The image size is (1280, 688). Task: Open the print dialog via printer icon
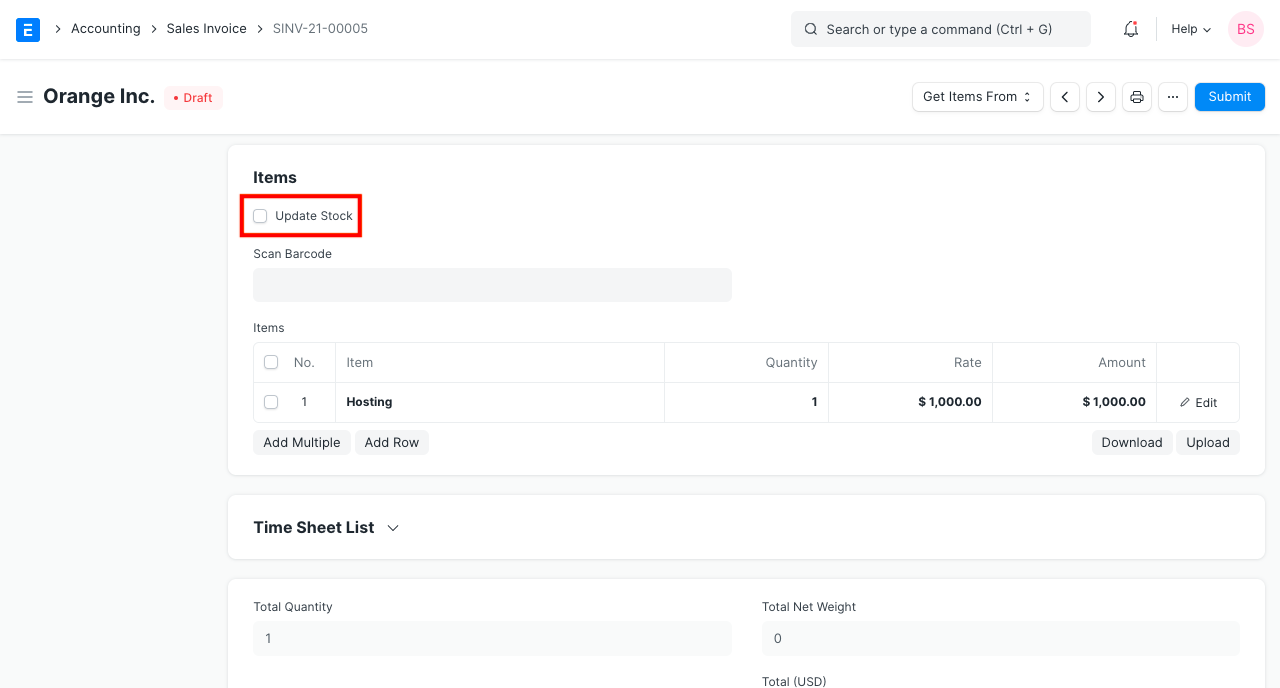point(1136,96)
